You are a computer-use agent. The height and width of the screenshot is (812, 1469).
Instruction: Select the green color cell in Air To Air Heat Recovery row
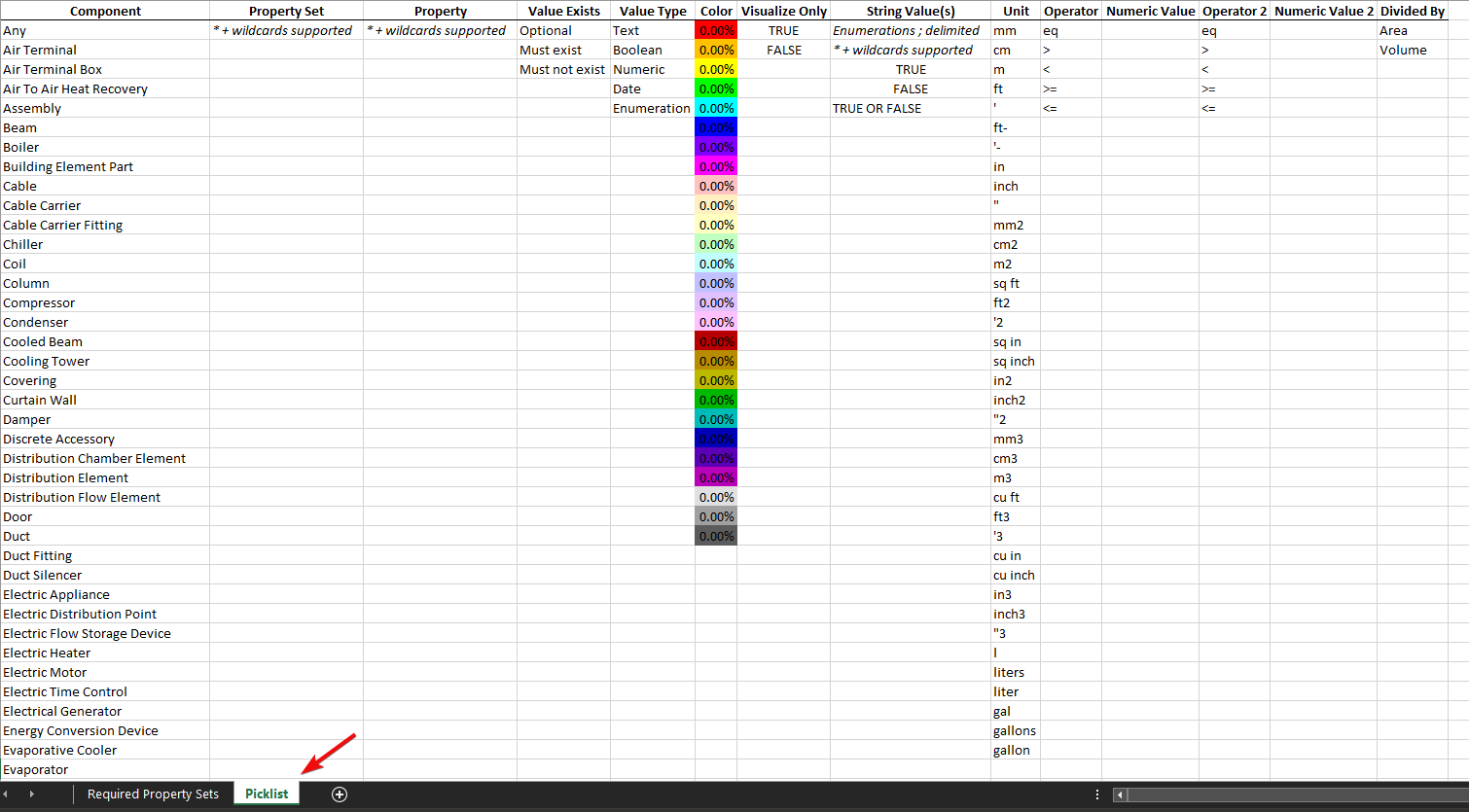coord(716,88)
